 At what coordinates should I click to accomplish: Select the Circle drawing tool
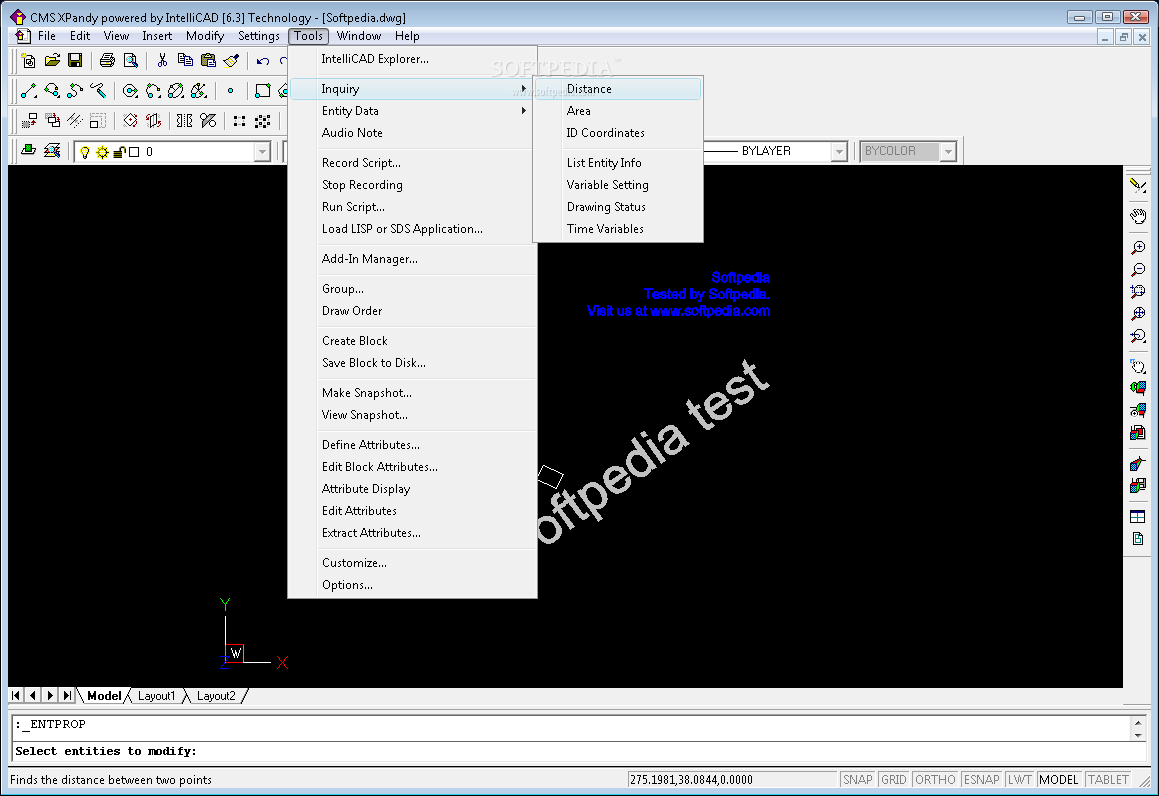pos(130,91)
